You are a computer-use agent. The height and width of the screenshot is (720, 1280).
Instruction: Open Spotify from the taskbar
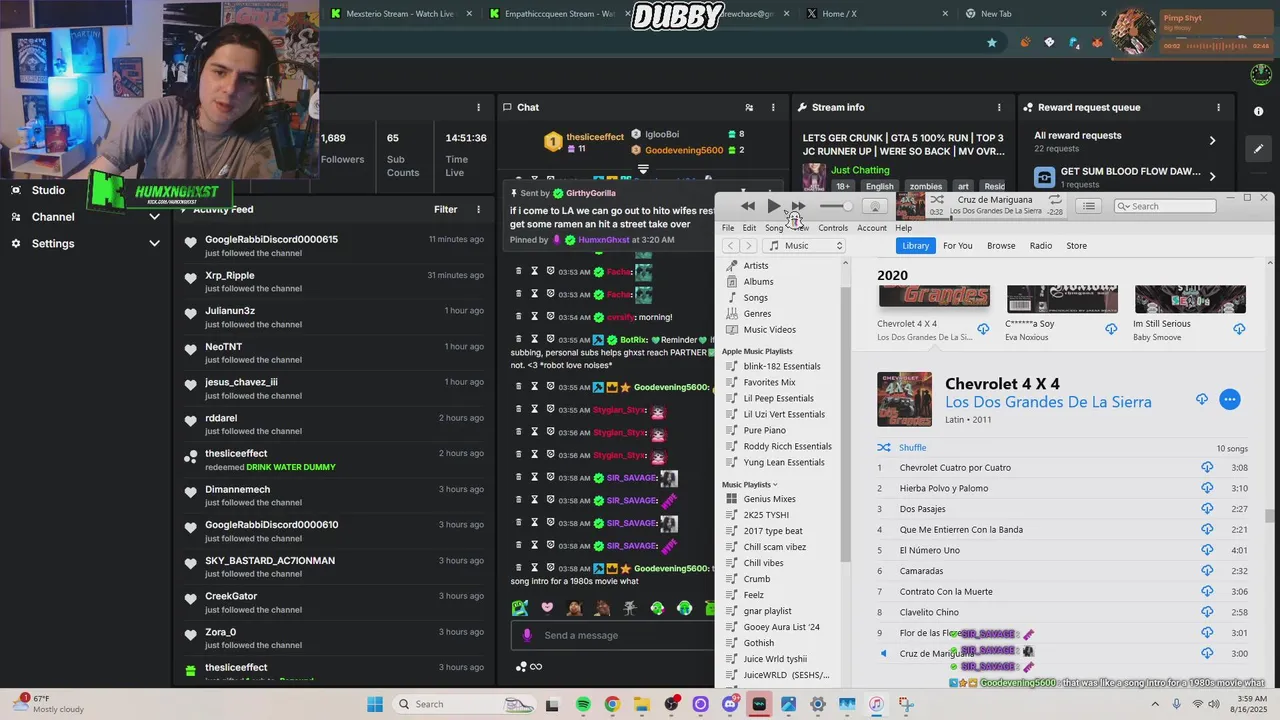583,704
